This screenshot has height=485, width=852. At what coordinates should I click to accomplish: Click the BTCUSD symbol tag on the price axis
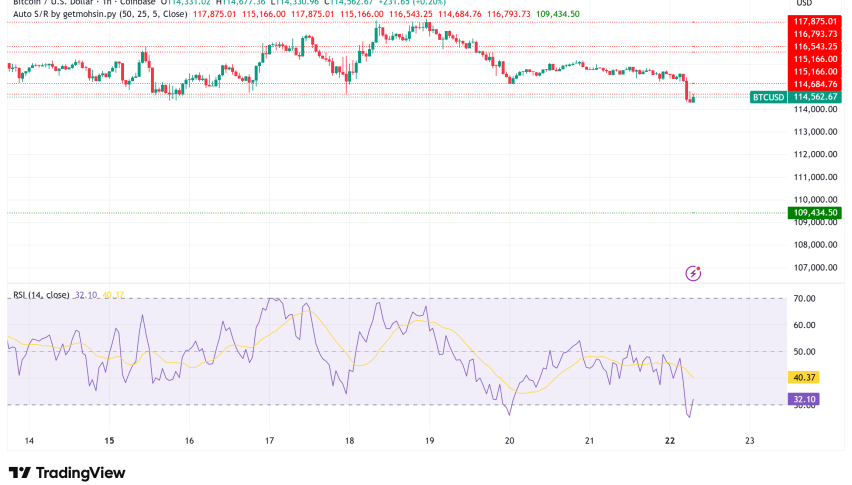click(768, 97)
